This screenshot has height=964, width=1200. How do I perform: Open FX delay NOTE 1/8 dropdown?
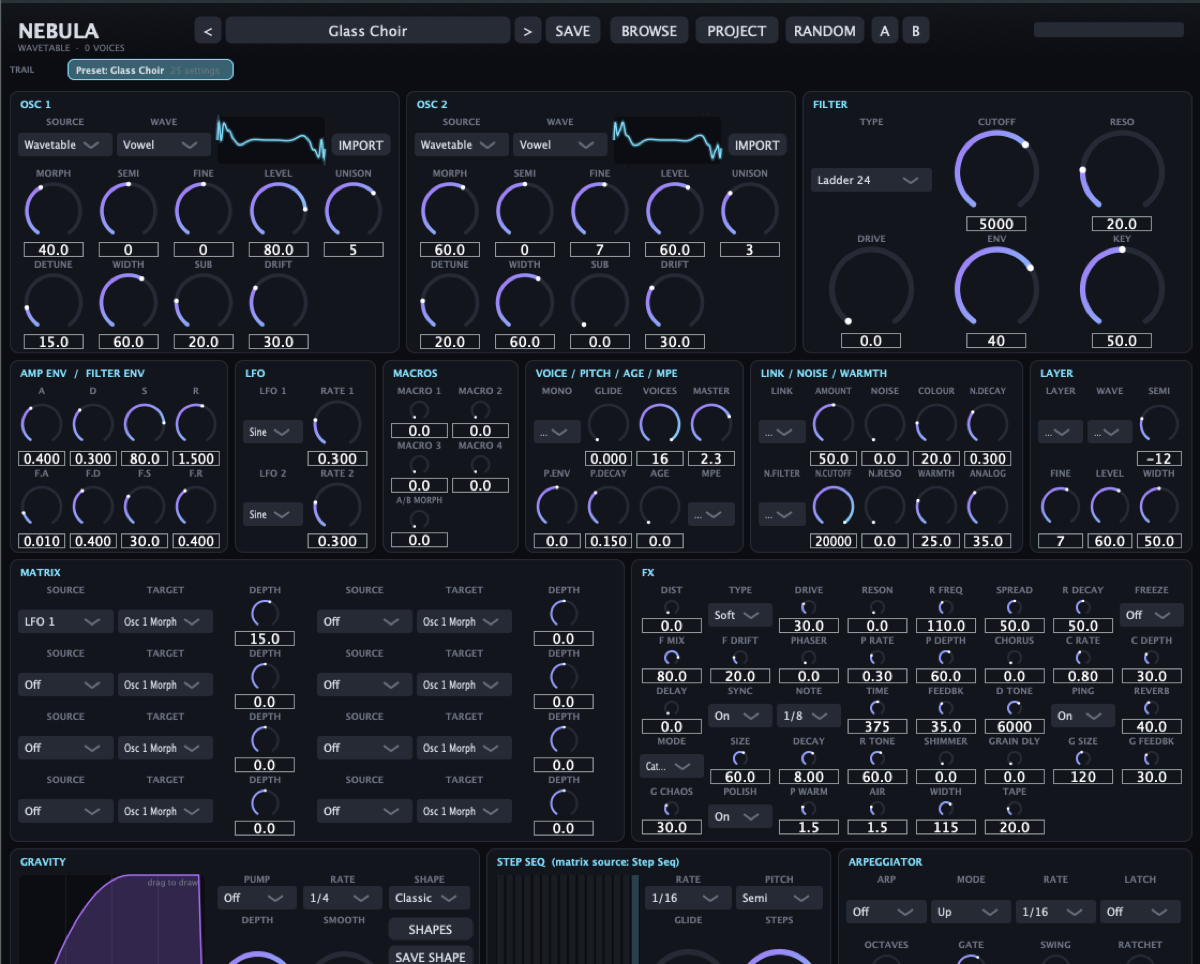coord(808,716)
